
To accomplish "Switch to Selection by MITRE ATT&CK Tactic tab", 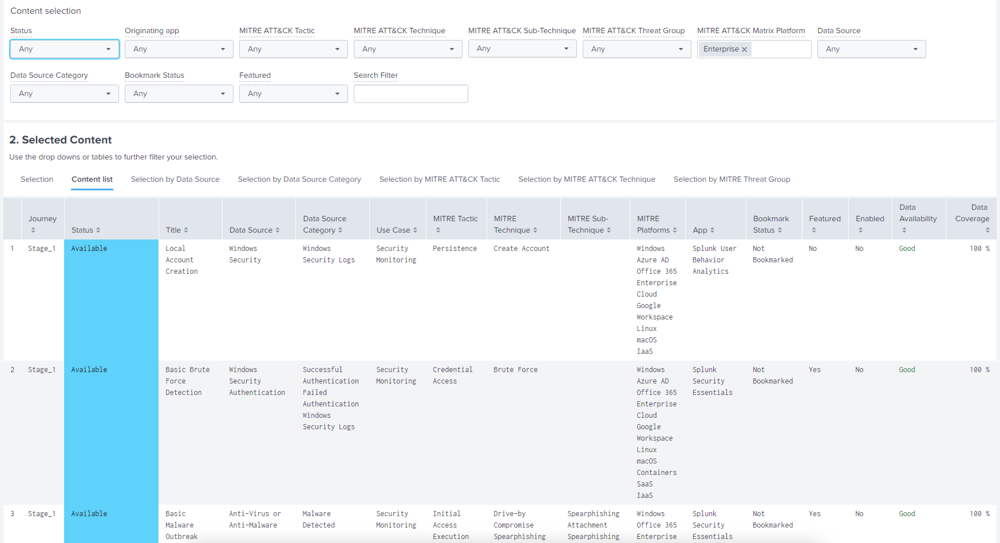I will point(439,179).
